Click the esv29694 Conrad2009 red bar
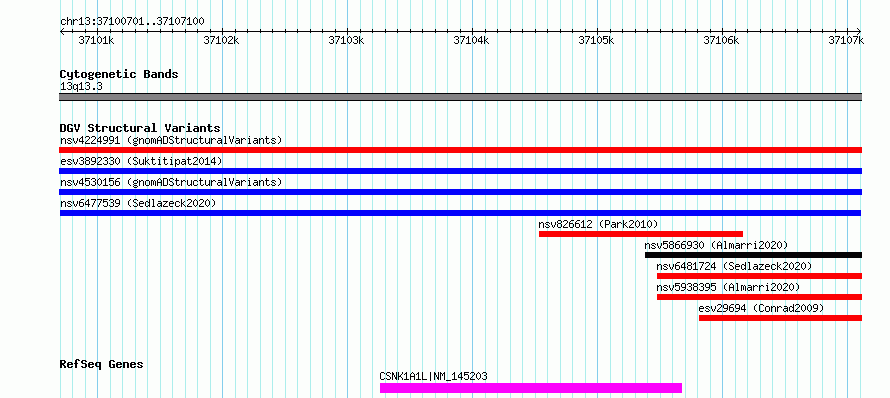Viewport: 890px width, 398px height. pos(780,318)
